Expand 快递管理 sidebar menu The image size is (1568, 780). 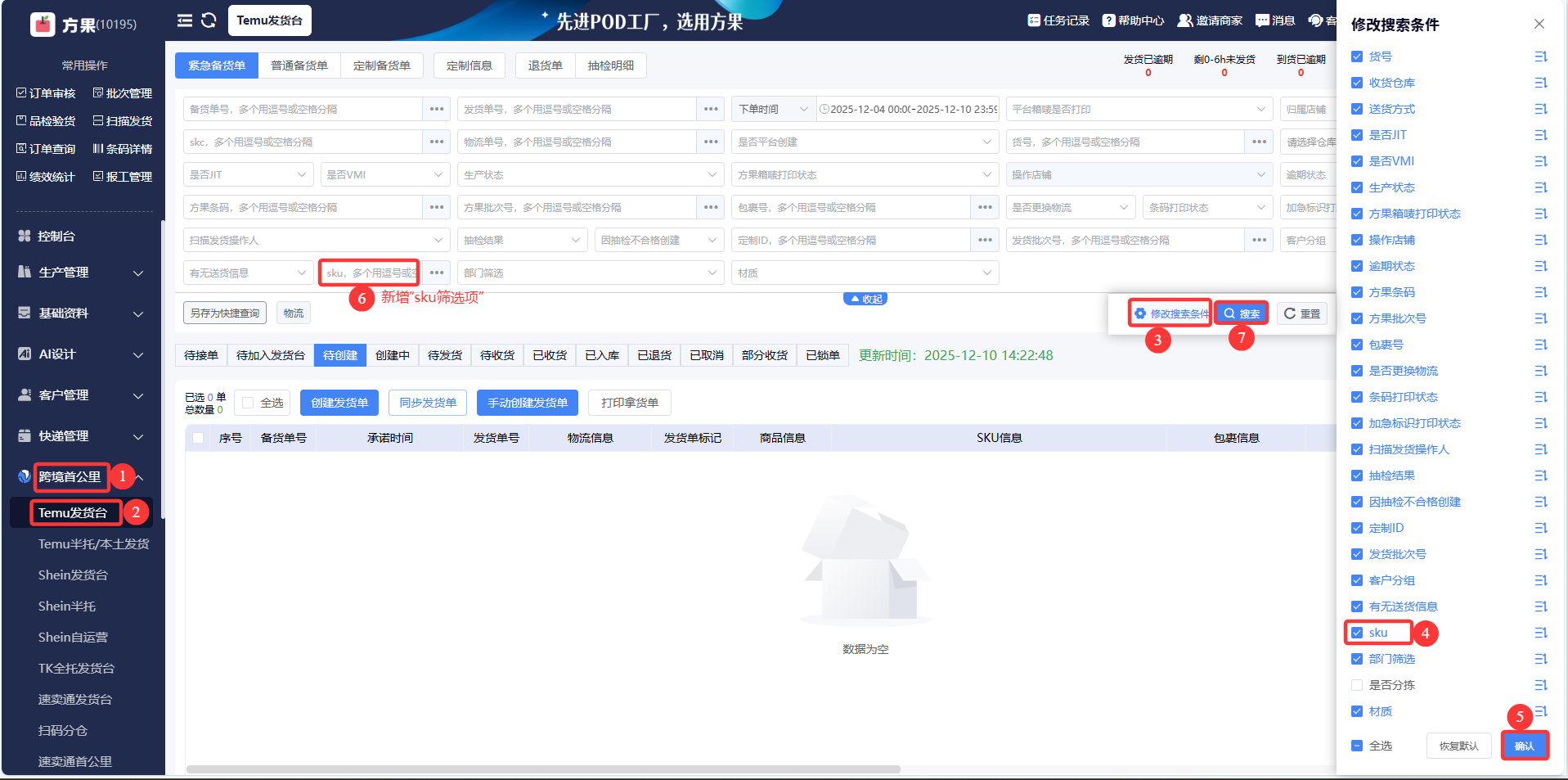click(x=81, y=436)
